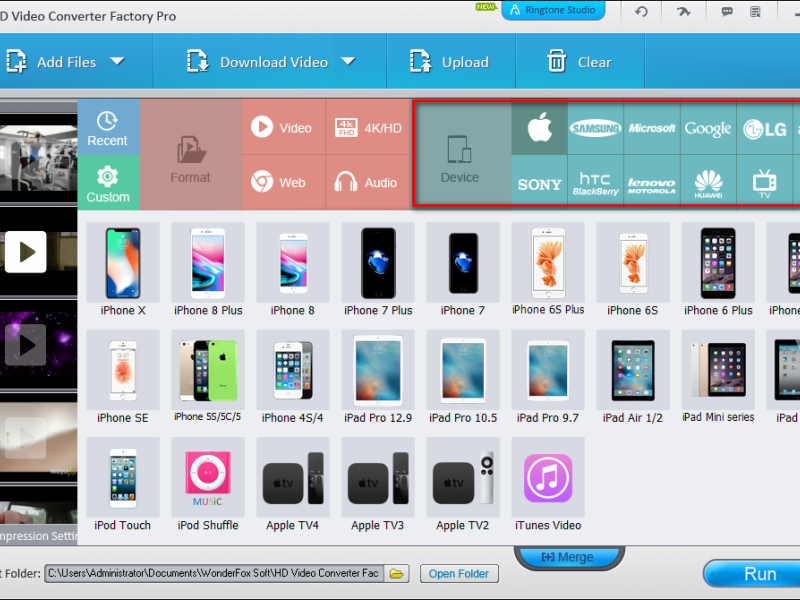Switch to the Format category
Viewport: 800px width, 600px height.
click(x=190, y=155)
